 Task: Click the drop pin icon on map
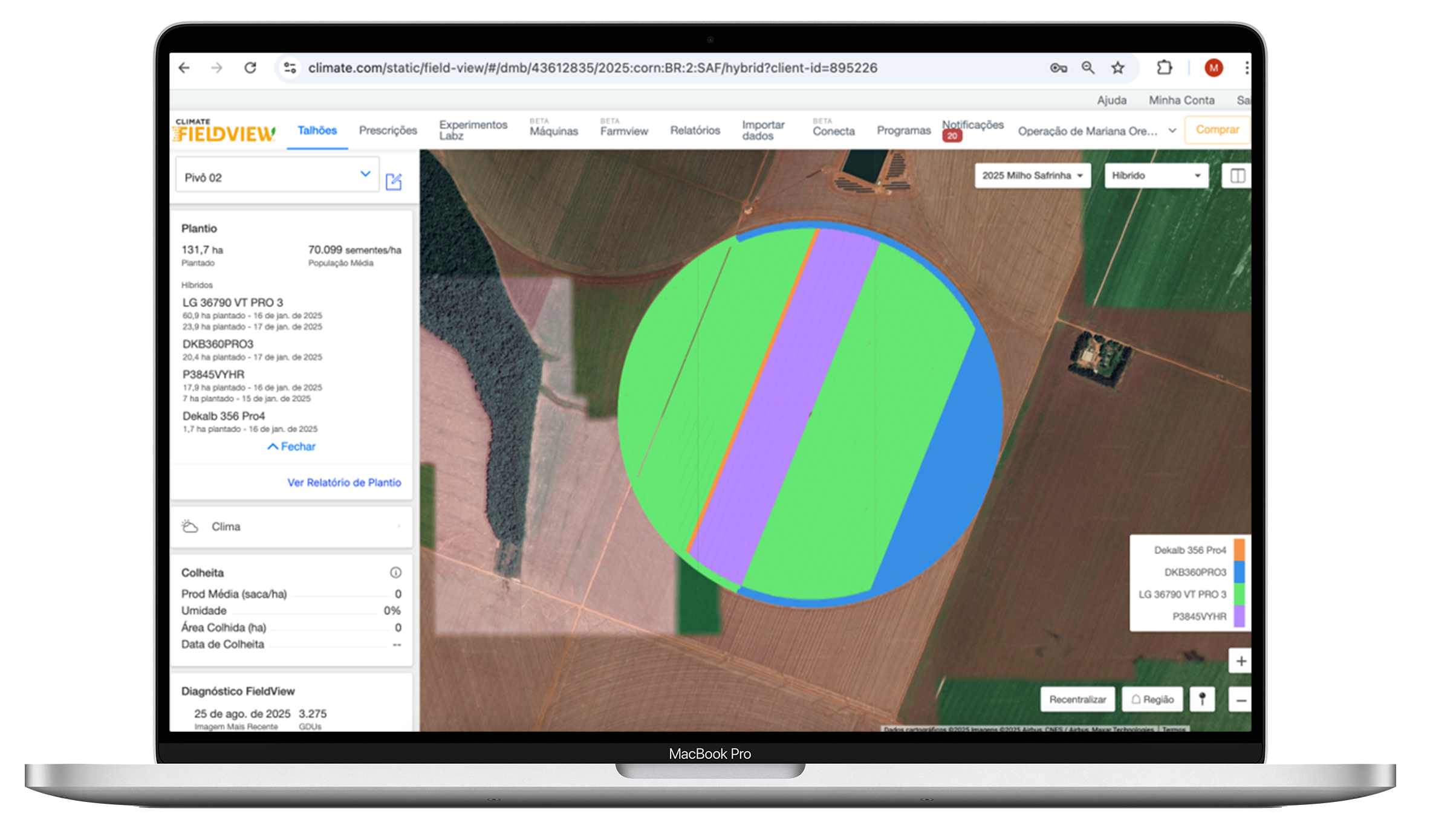[x=1202, y=699]
